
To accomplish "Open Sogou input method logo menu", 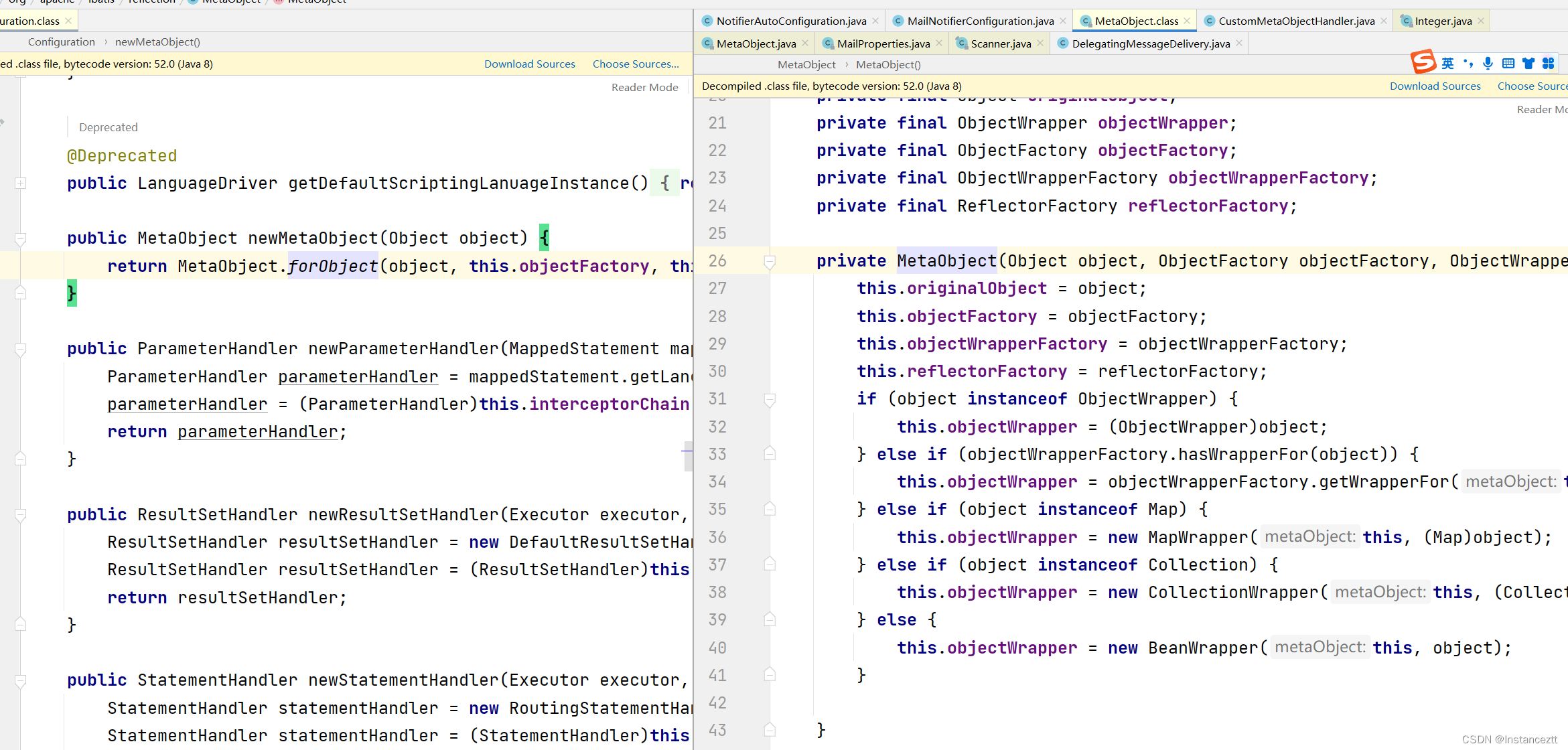I will (x=1423, y=62).
